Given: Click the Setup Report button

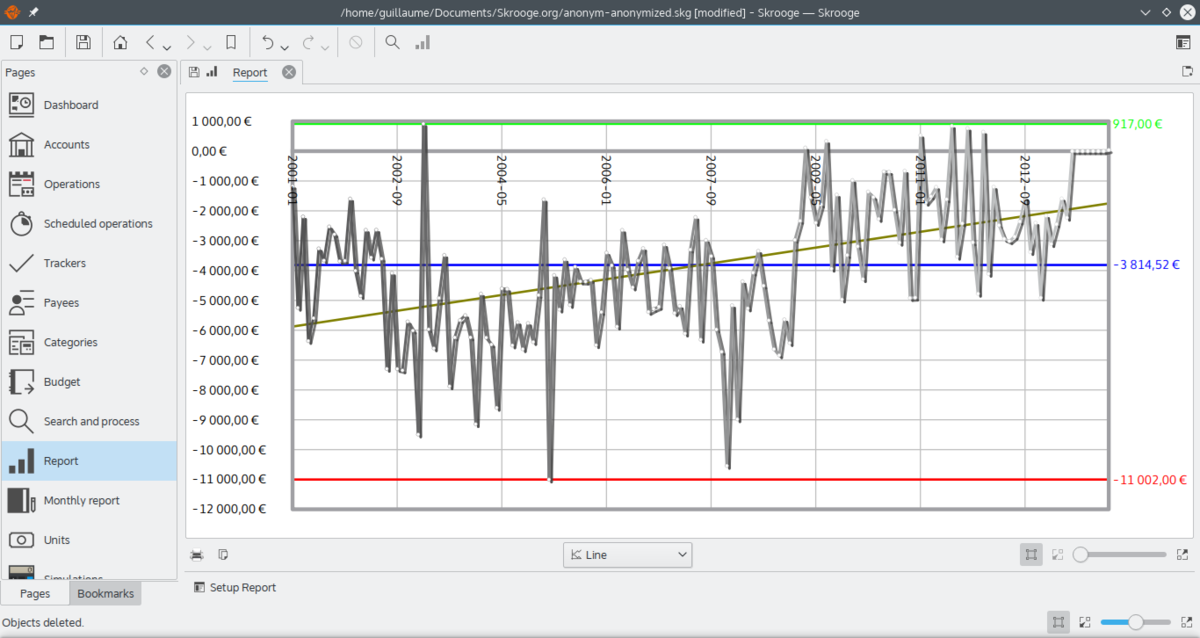Looking at the screenshot, I should point(235,587).
